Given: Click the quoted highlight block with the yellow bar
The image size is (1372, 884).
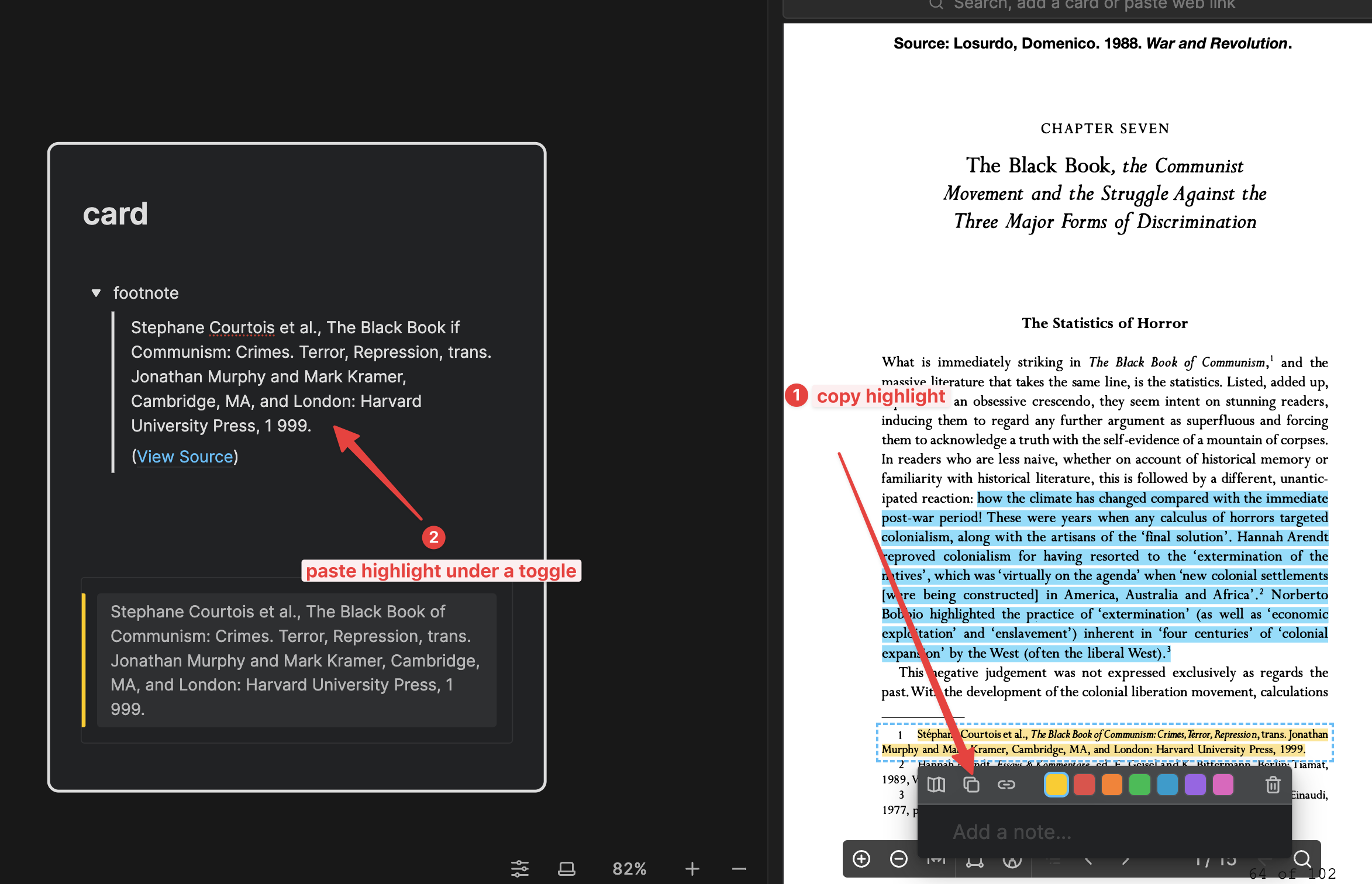Looking at the screenshot, I should pos(296,660).
